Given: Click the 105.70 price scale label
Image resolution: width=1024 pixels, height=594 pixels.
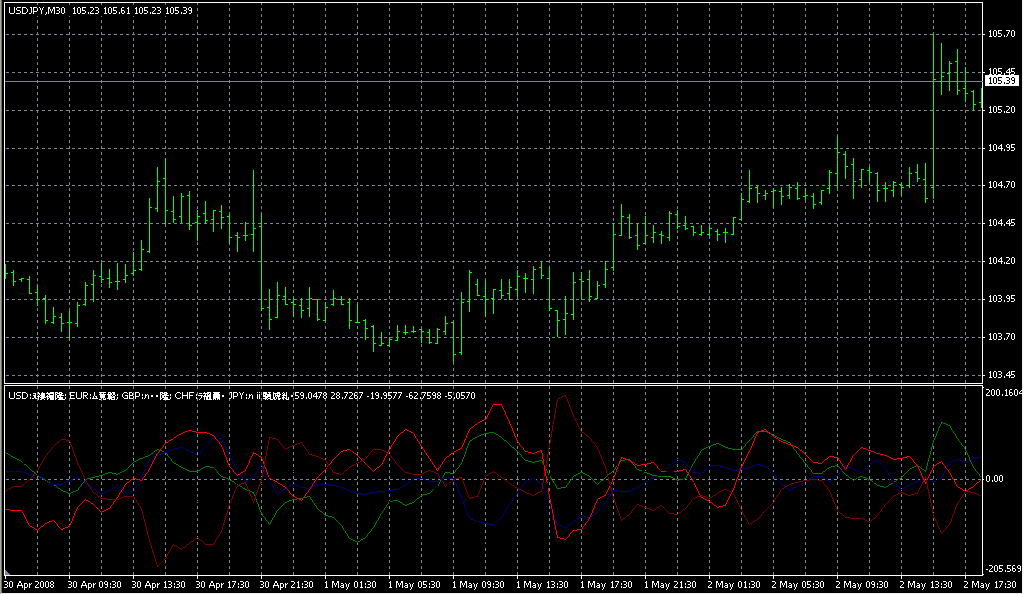Looking at the screenshot, I should (1001, 34).
